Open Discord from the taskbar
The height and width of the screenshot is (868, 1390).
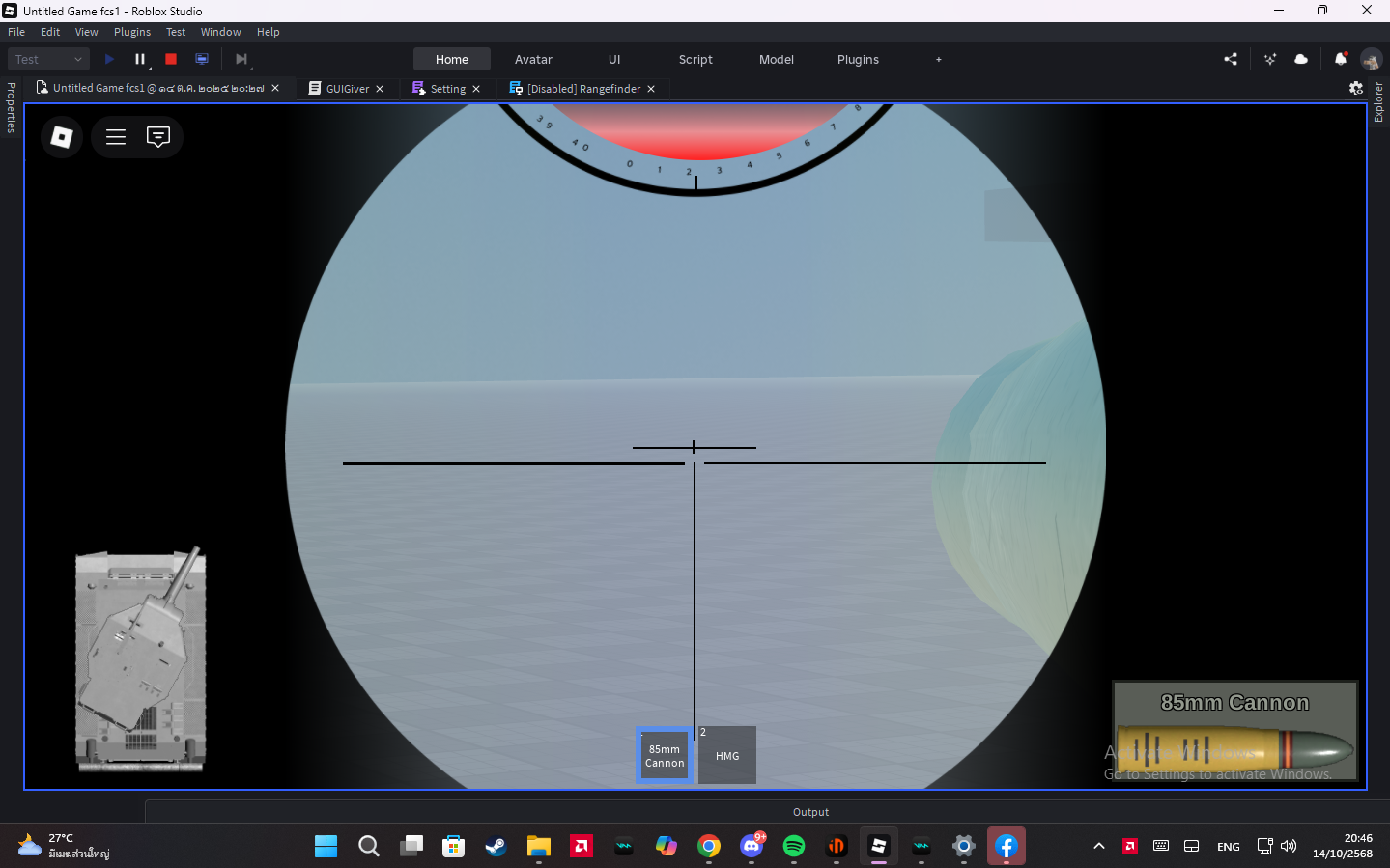point(752,846)
